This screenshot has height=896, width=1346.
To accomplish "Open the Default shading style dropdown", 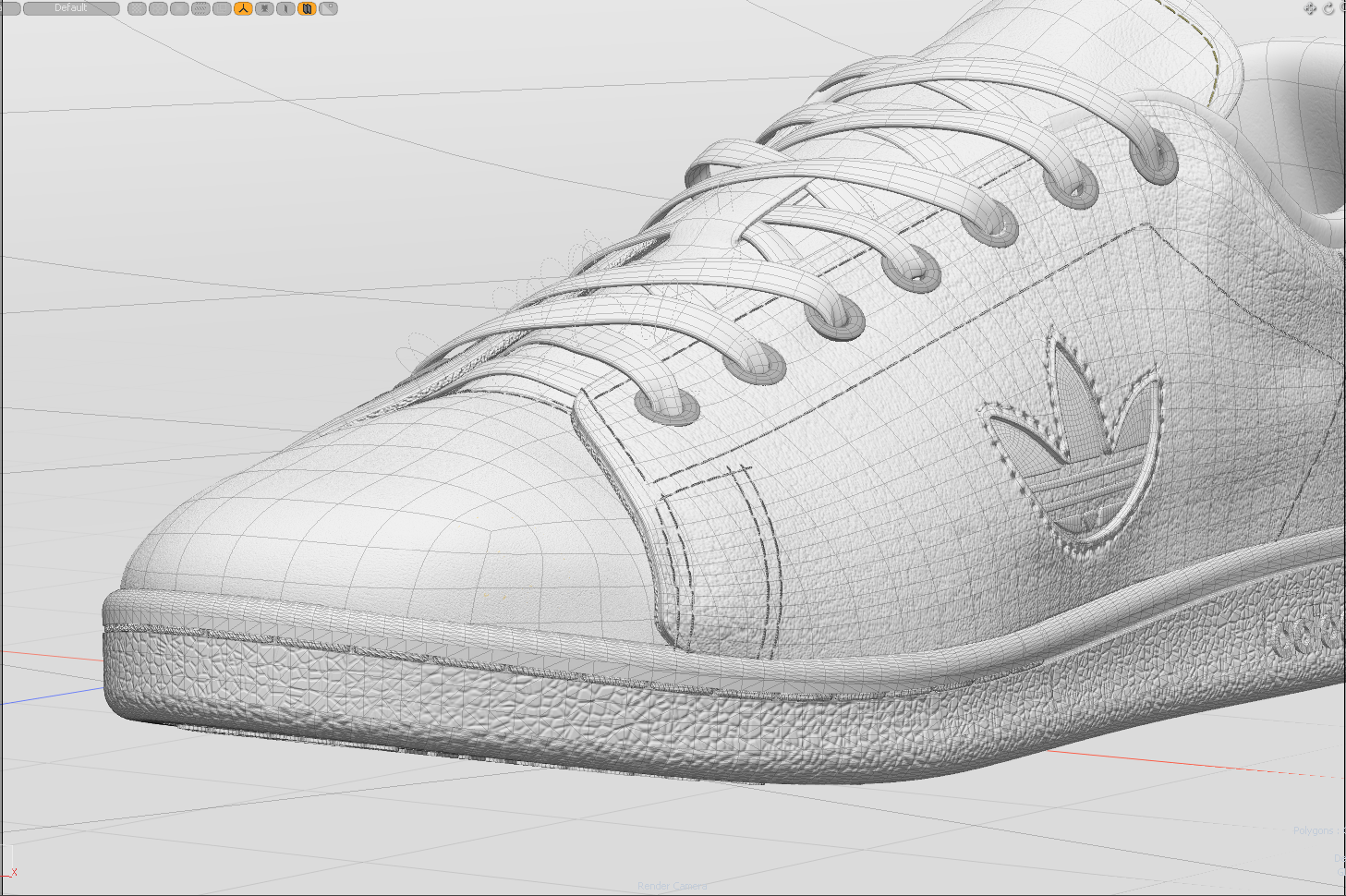I will [x=71, y=8].
